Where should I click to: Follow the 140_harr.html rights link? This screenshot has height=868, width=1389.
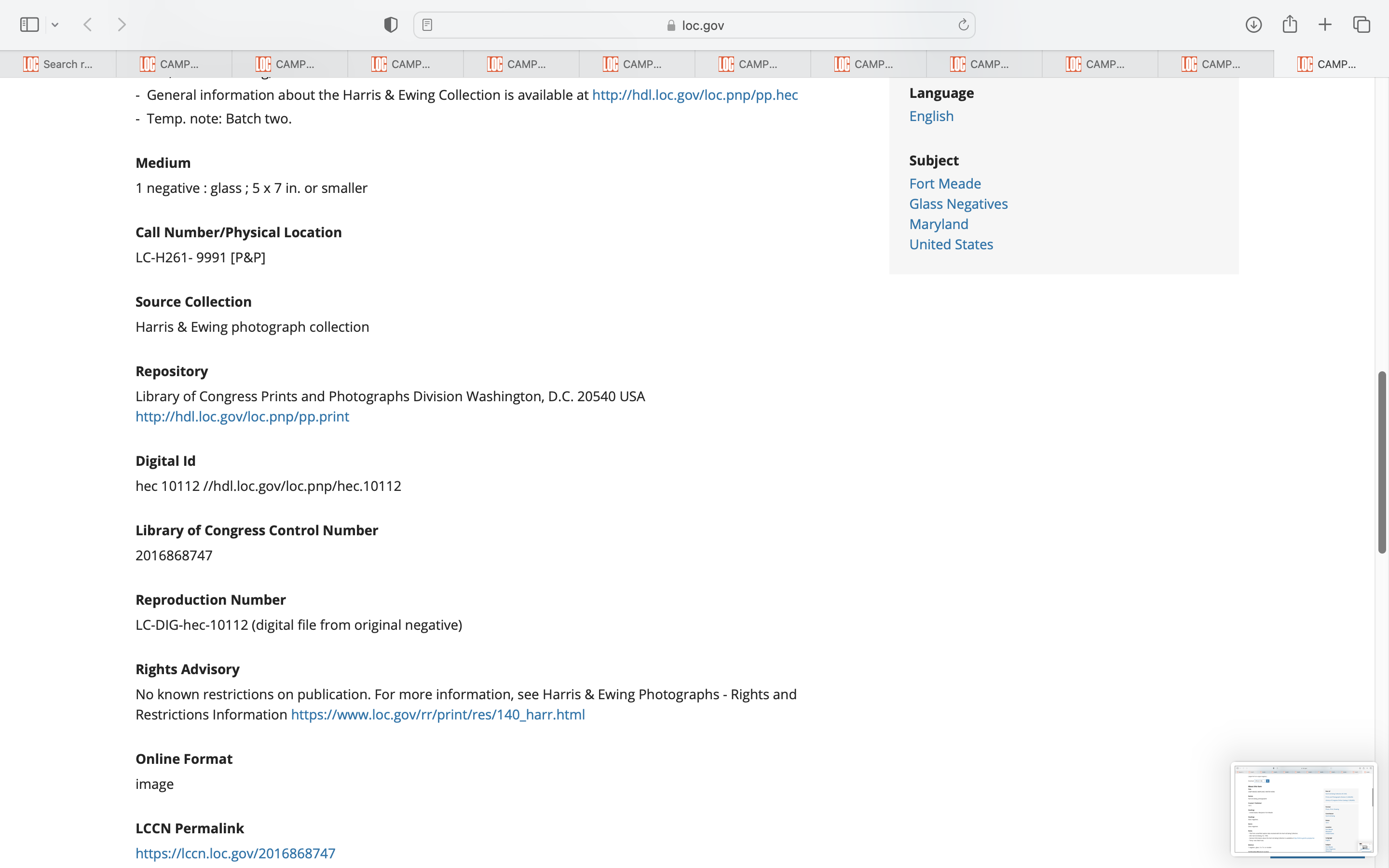(x=437, y=715)
